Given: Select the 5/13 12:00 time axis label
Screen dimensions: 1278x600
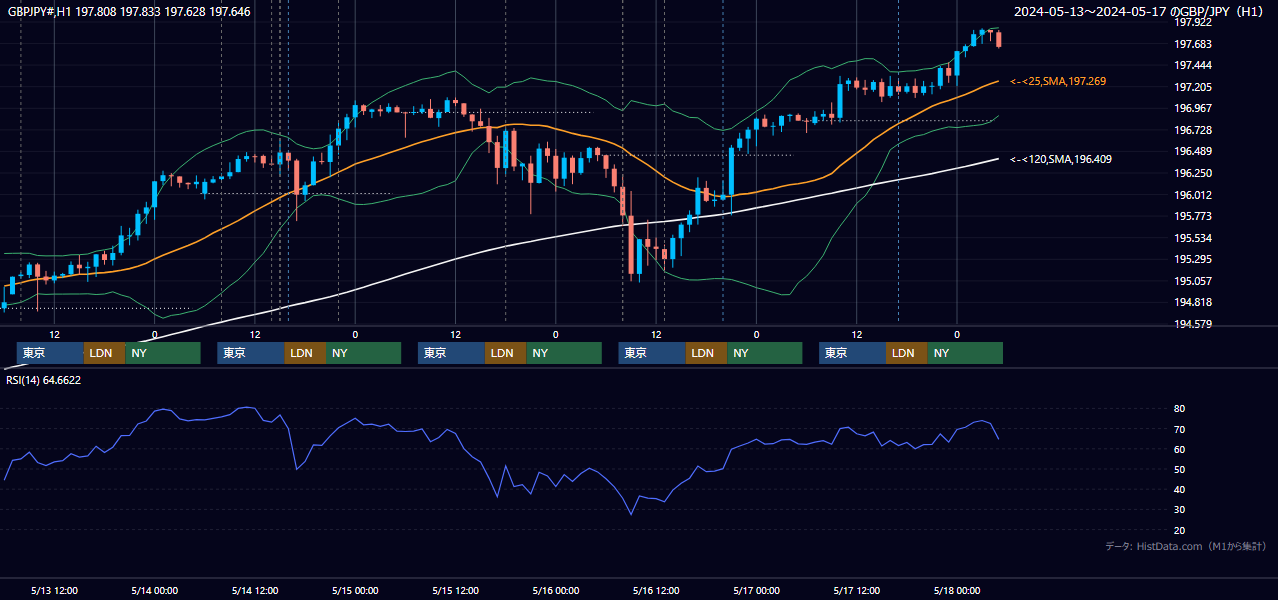Looking at the screenshot, I should [x=55, y=590].
